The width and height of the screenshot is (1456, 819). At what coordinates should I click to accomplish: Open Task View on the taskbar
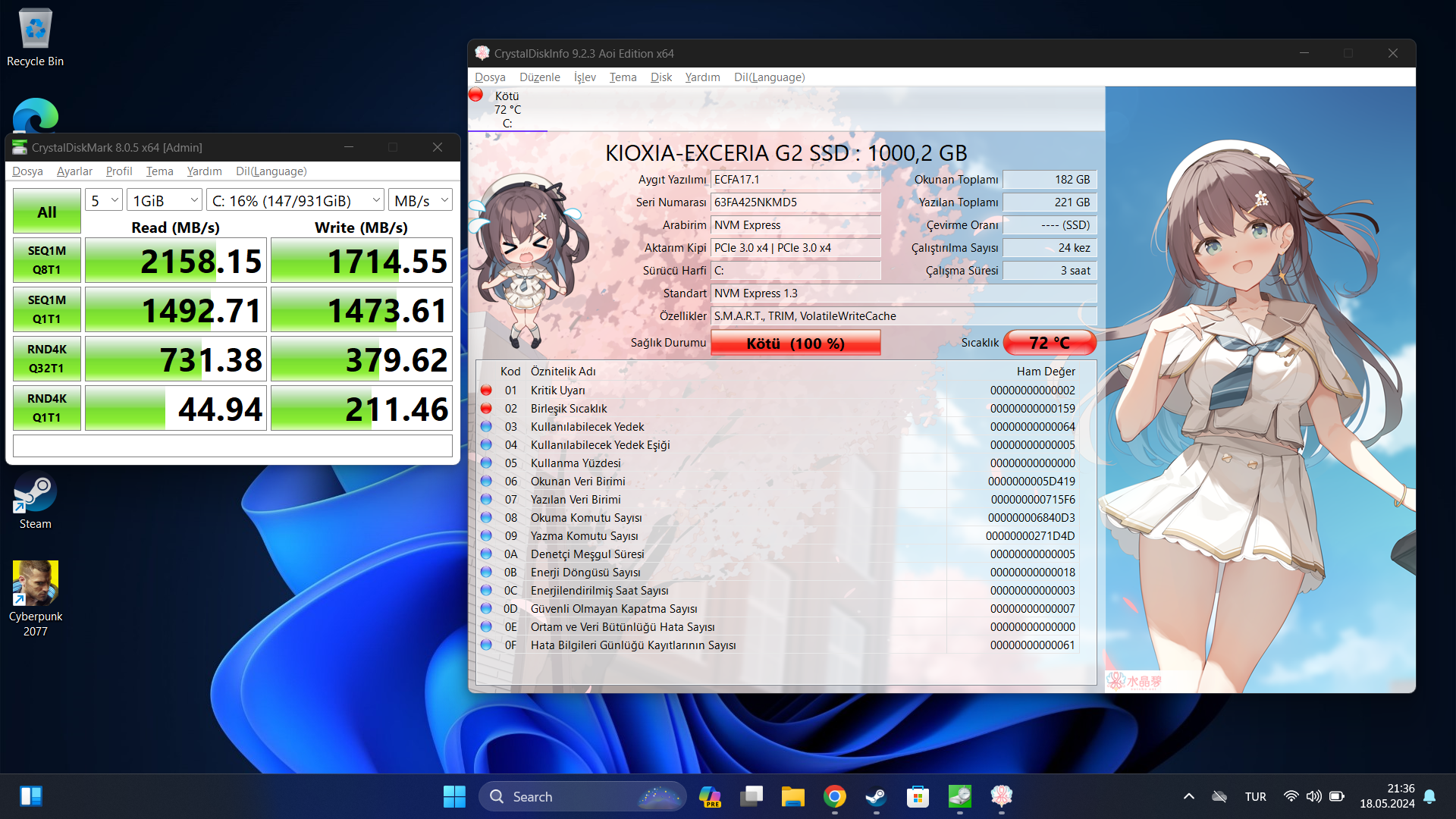tap(752, 796)
